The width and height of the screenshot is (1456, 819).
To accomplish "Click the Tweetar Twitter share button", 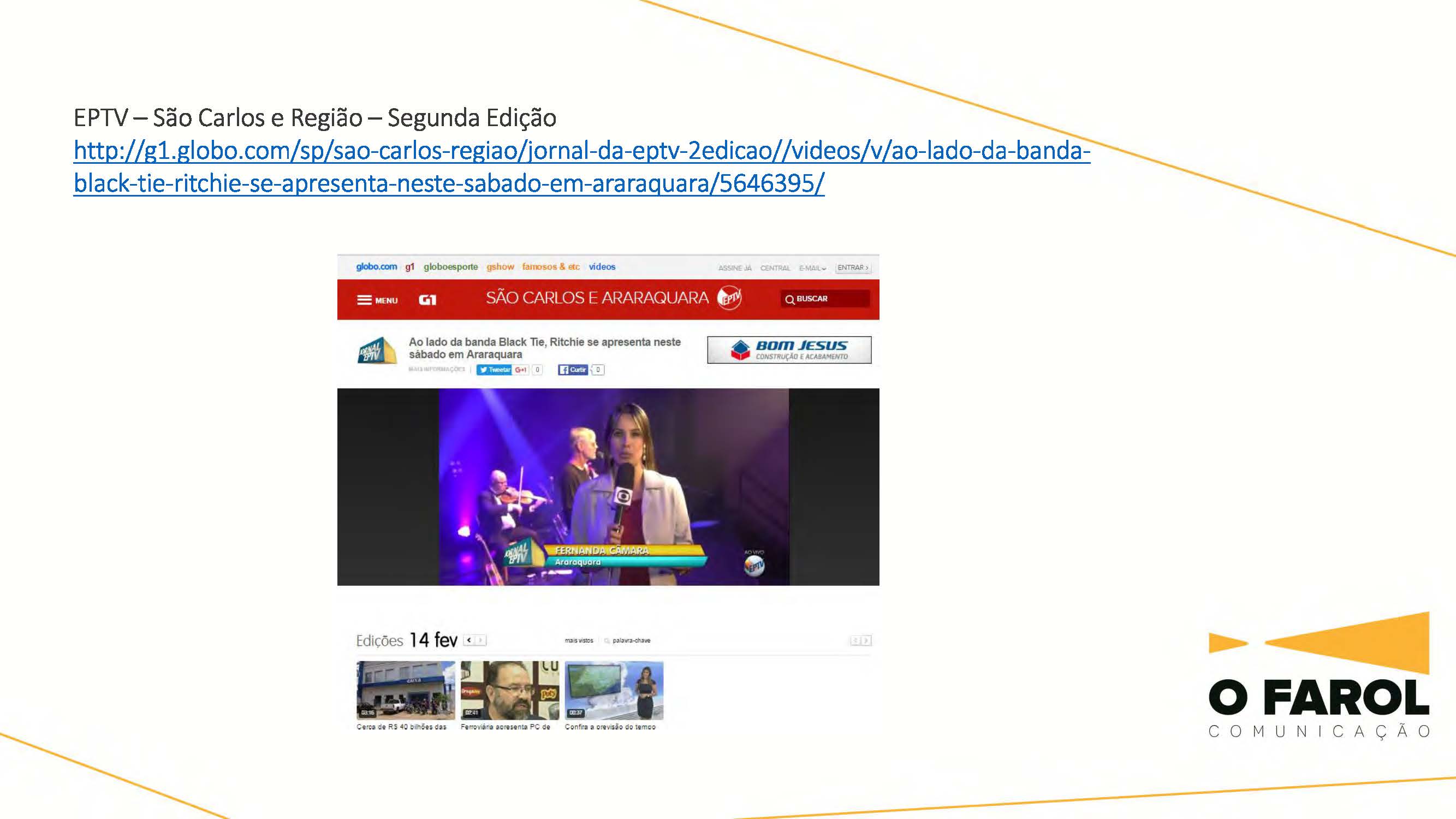I will pyautogui.click(x=494, y=370).
